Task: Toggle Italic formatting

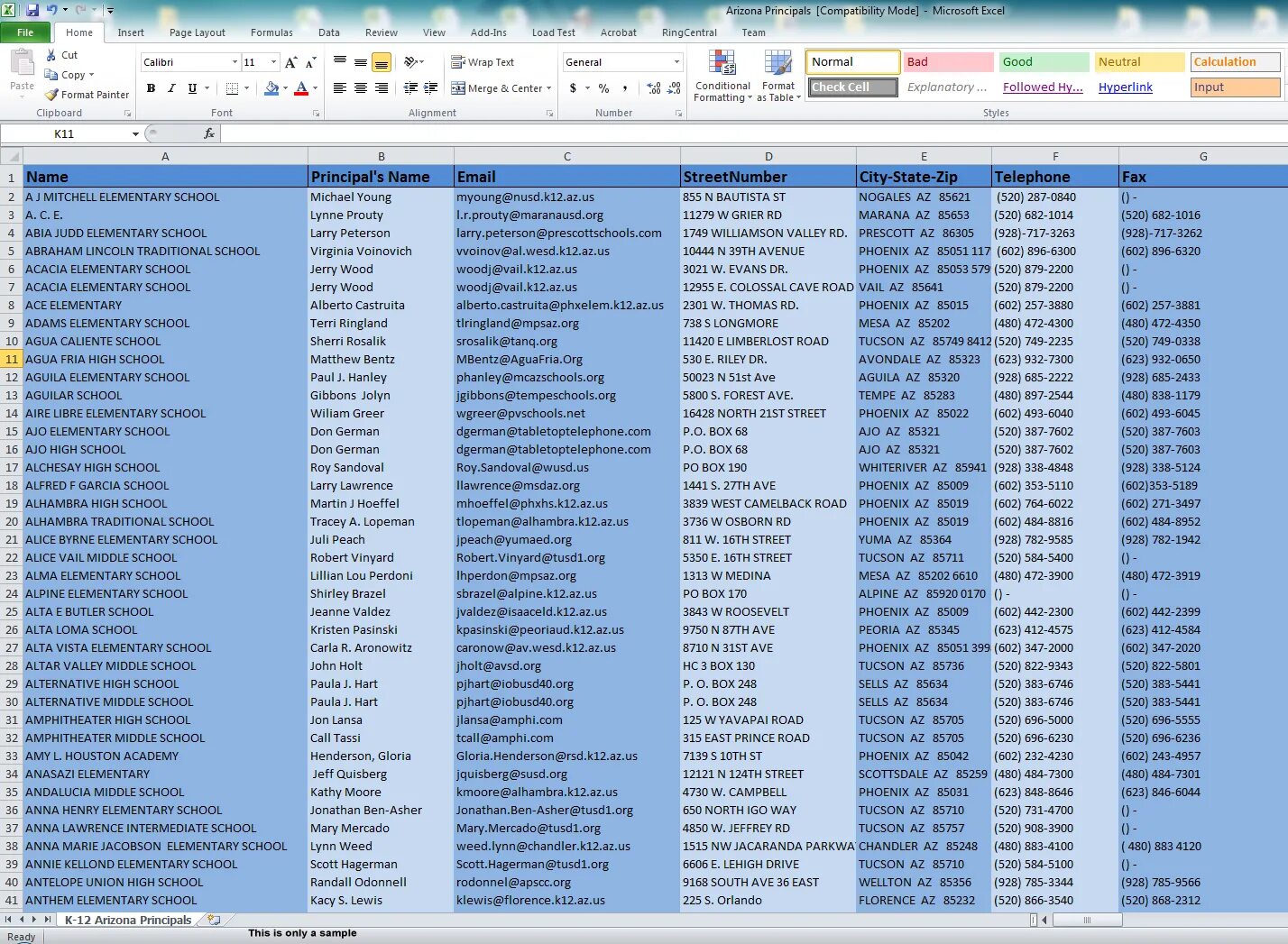Action: (x=171, y=88)
